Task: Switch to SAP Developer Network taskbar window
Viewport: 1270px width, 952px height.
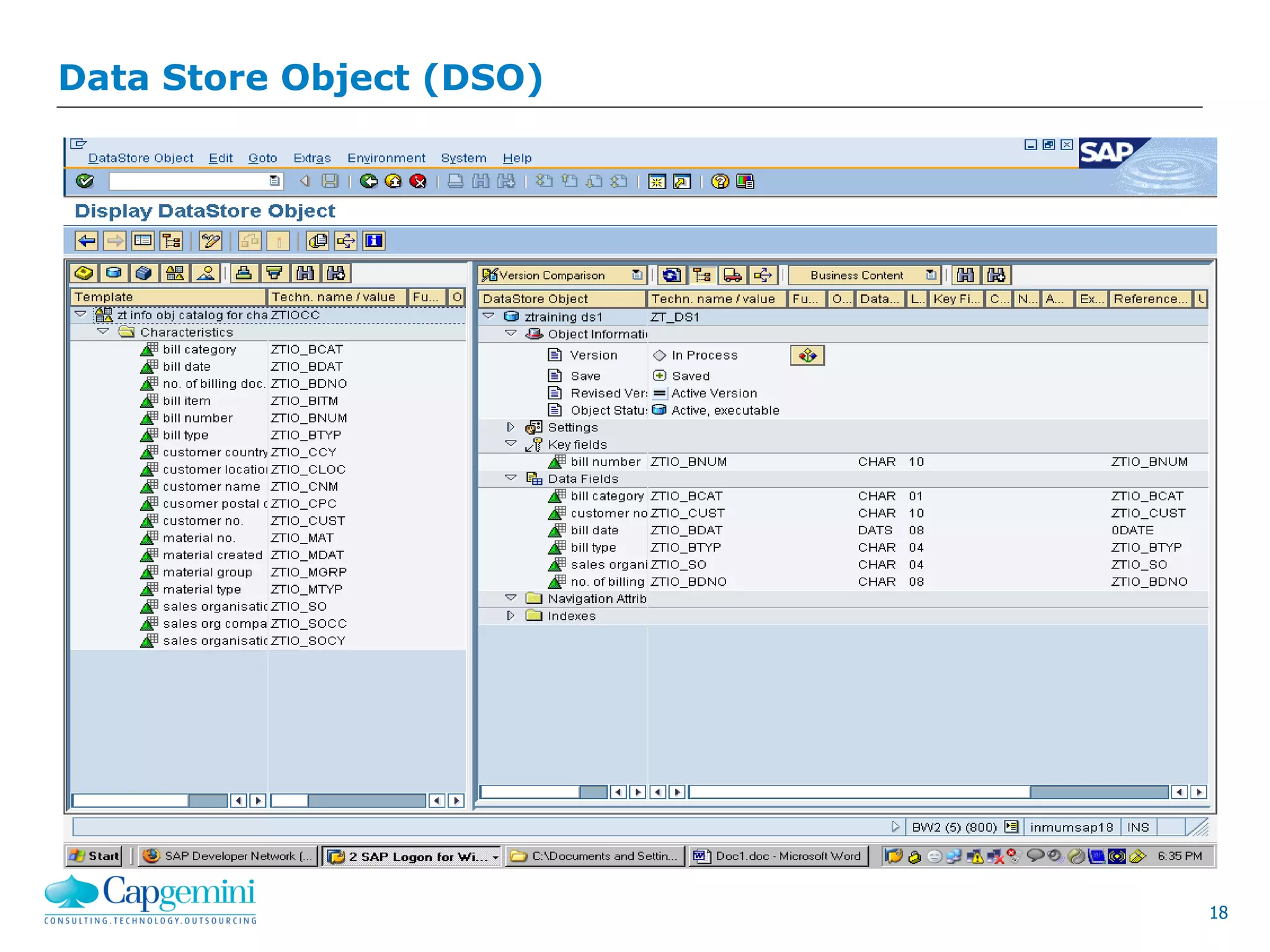Action: coord(228,856)
